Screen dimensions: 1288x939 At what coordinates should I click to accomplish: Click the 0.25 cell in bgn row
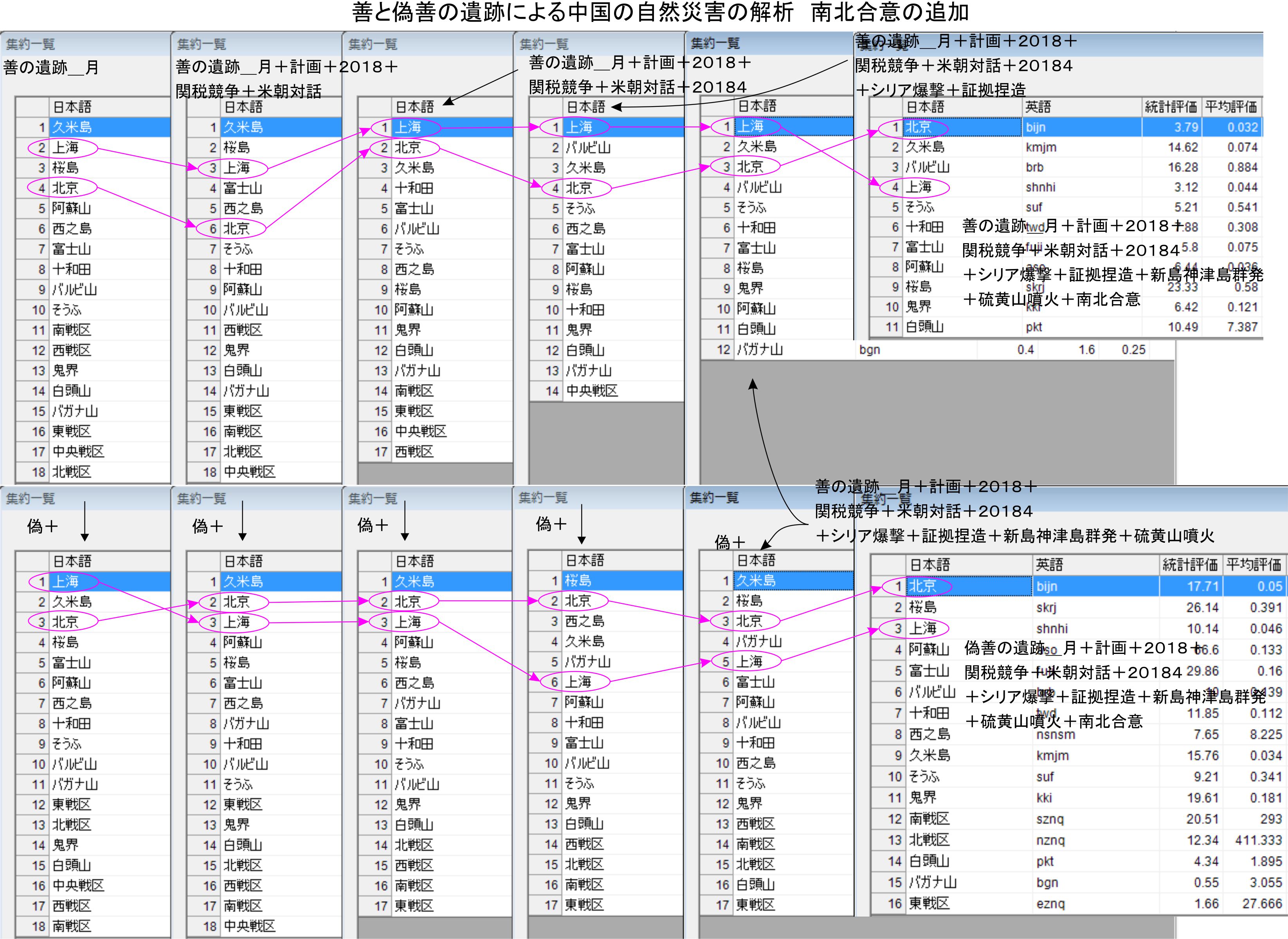point(1133,350)
